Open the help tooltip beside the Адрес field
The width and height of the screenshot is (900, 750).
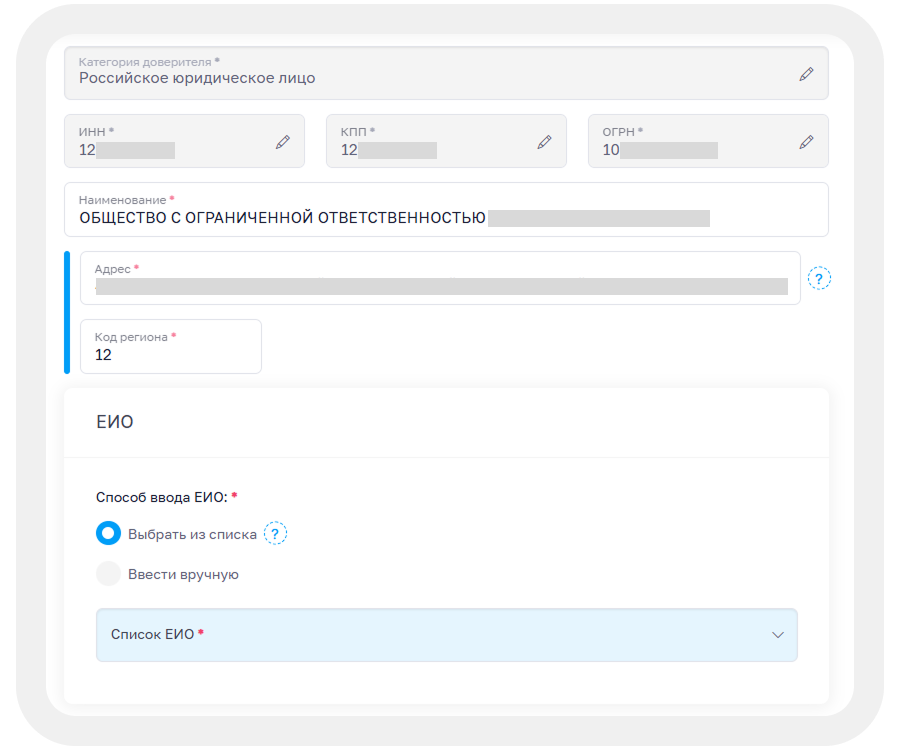(819, 279)
